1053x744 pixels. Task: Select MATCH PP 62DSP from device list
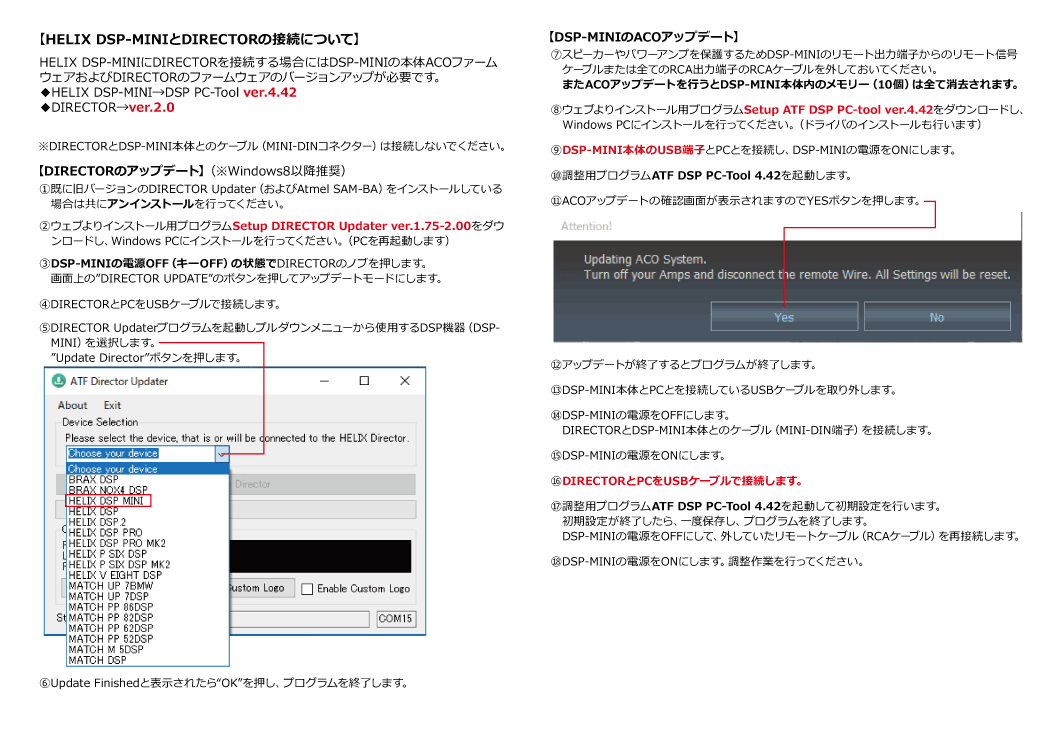coord(148,629)
